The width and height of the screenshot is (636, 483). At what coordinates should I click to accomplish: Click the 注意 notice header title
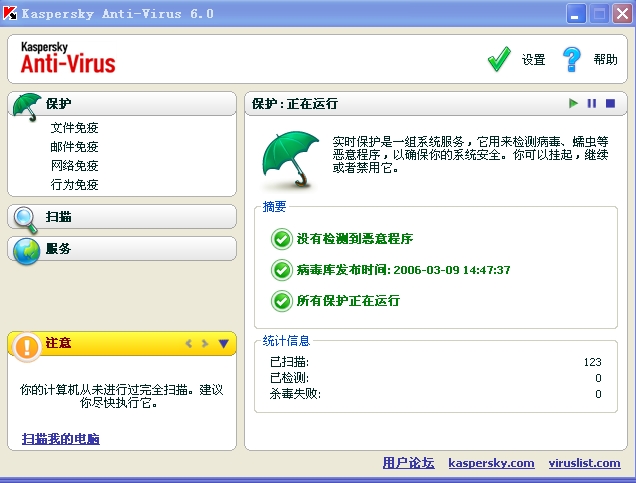[58, 343]
